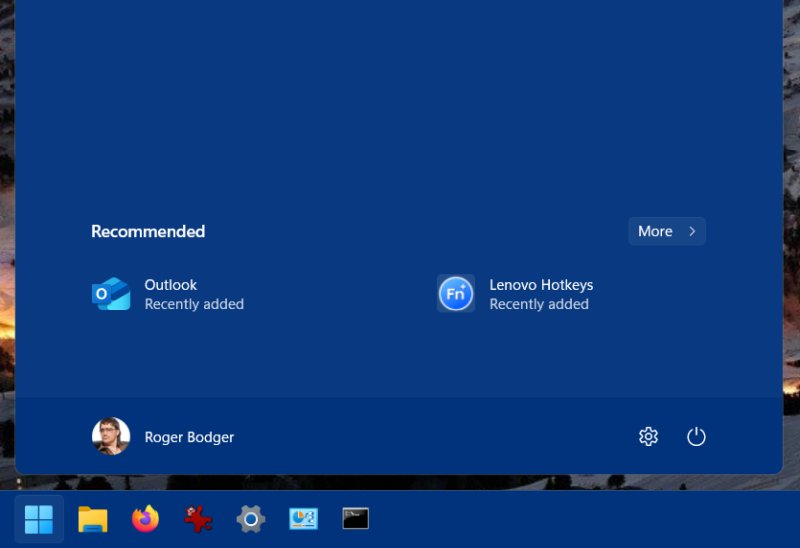Click the Power button in Start menu
This screenshot has width=800, height=548.
pos(696,437)
